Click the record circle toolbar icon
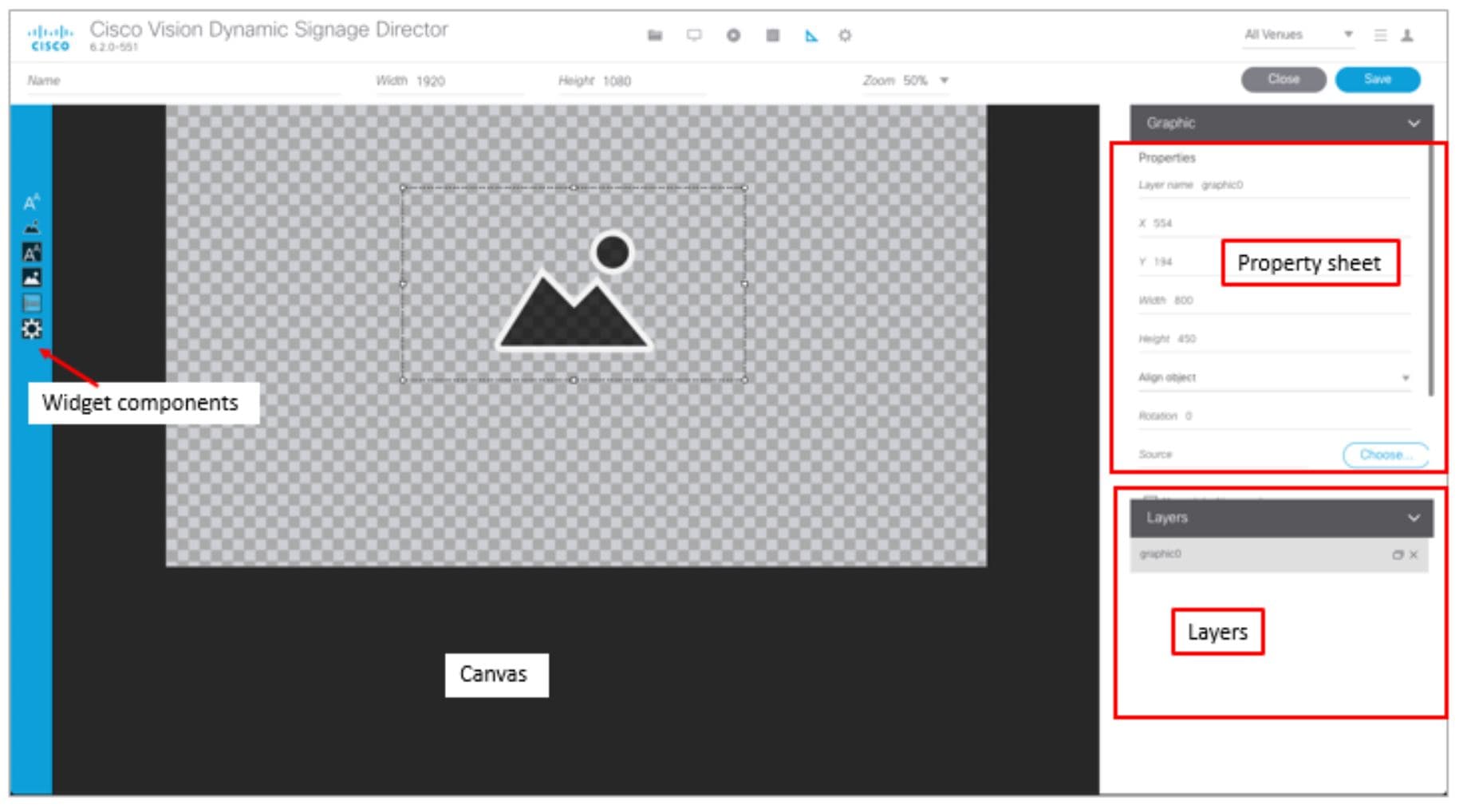The width and height of the screenshot is (1471, 812). pyautogui.click(x=734, y=35)
